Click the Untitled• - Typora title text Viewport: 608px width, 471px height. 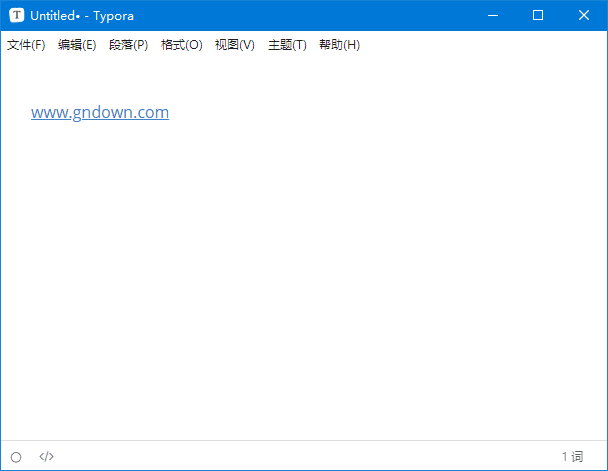coord(82,15)
